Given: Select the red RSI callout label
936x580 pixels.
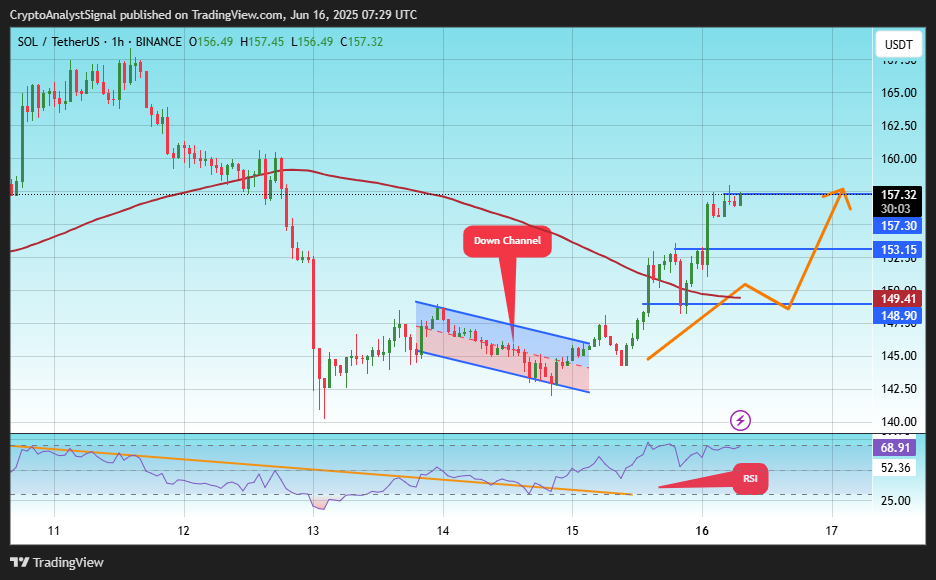Looking at the screenshot, I should tap(750, 479).
